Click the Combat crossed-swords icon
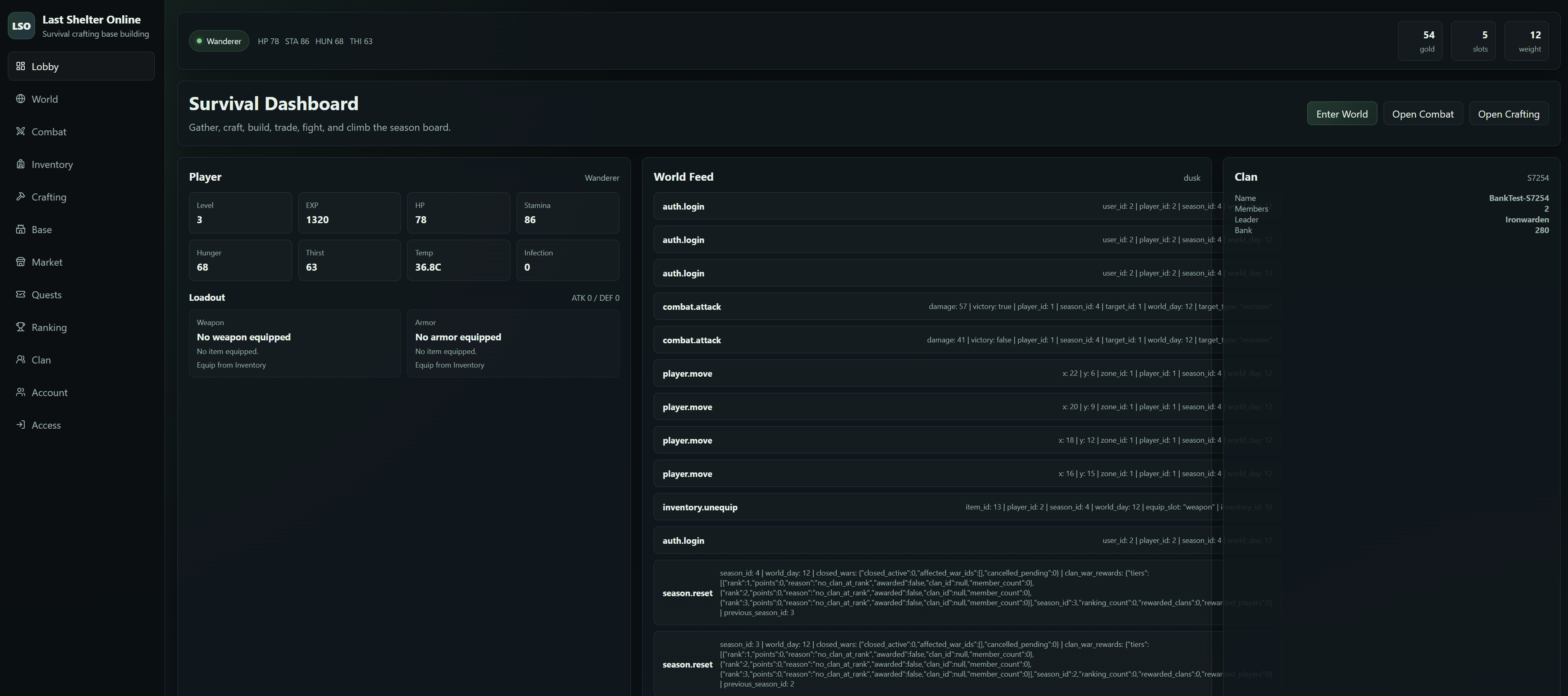The height and width of the screenshot is (696, 1568). pyautogui.click(x=21, y=132)
